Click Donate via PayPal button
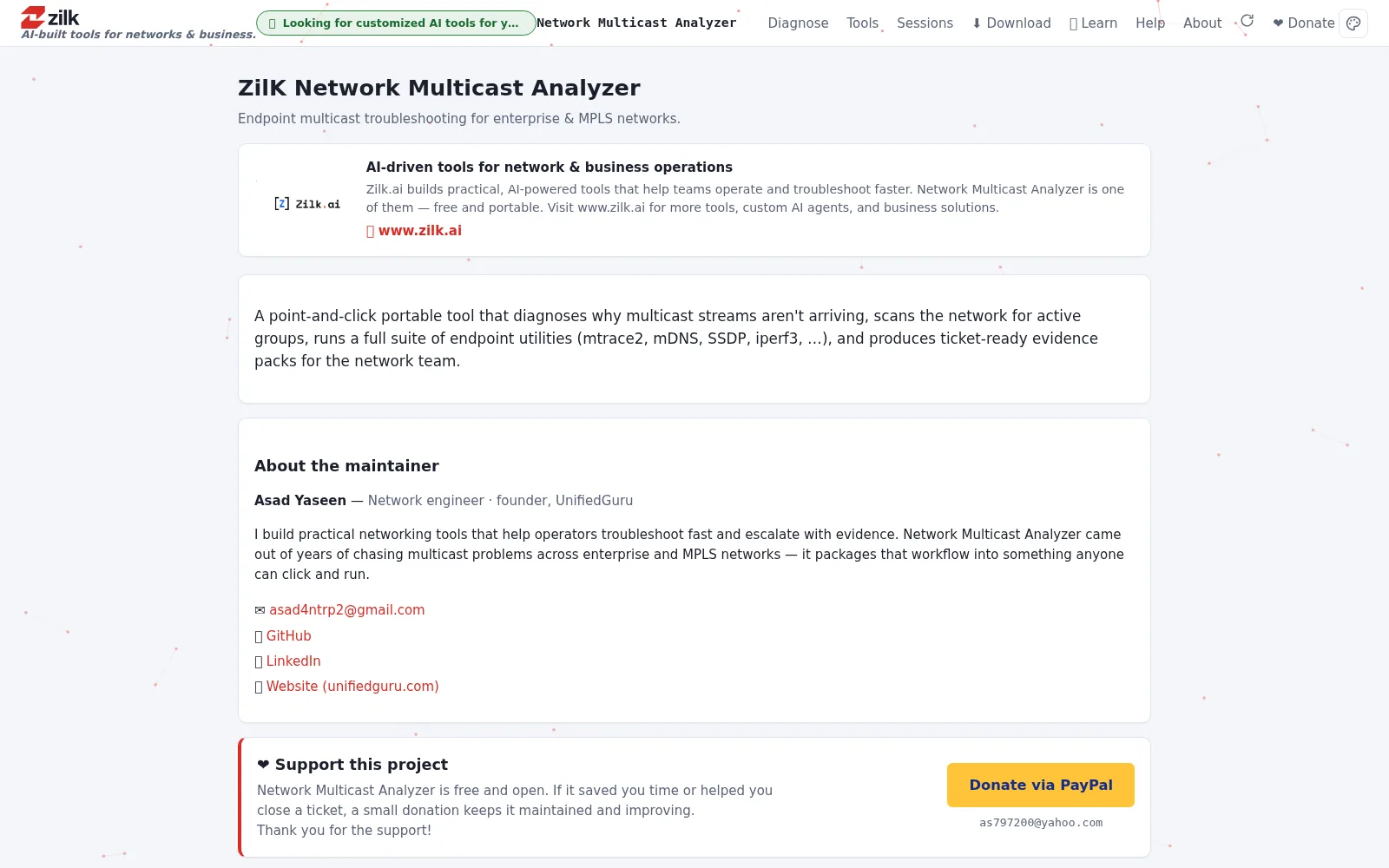Screen dimensions: 1389x868 tap(1040, 786)
